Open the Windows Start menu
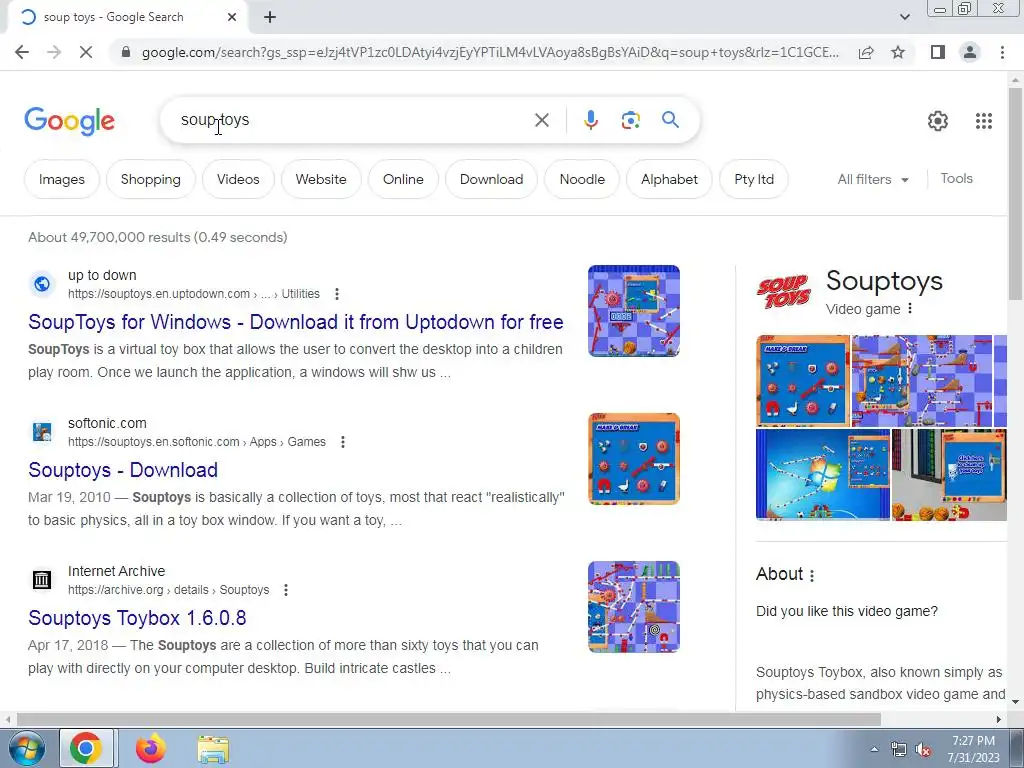The height and width of the screenshot is (768, 1024). (26, 749)
